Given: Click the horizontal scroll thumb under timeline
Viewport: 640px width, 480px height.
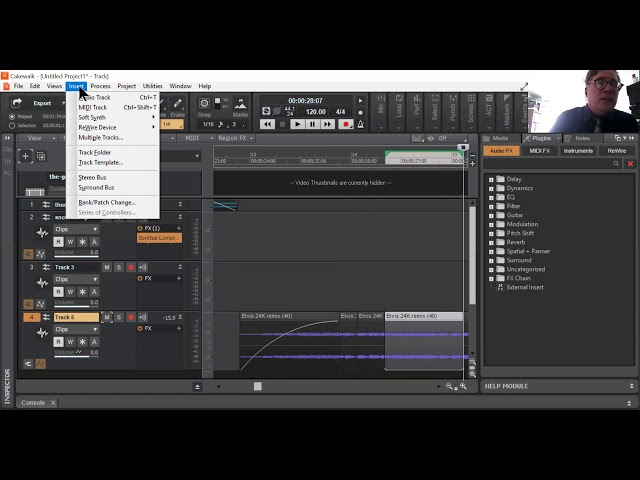Looking at the screenshot, I should click(258, 386).
